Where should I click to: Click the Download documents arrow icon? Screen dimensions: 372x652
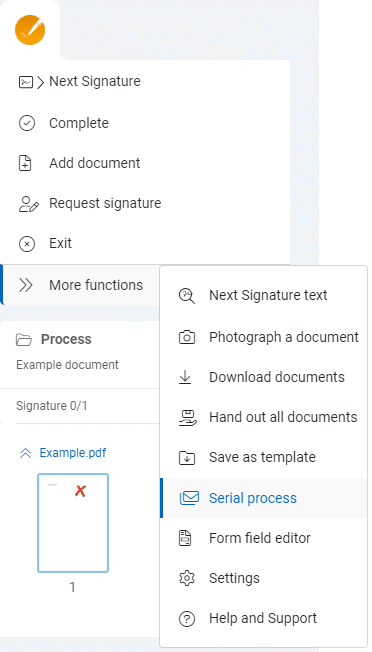185,378
